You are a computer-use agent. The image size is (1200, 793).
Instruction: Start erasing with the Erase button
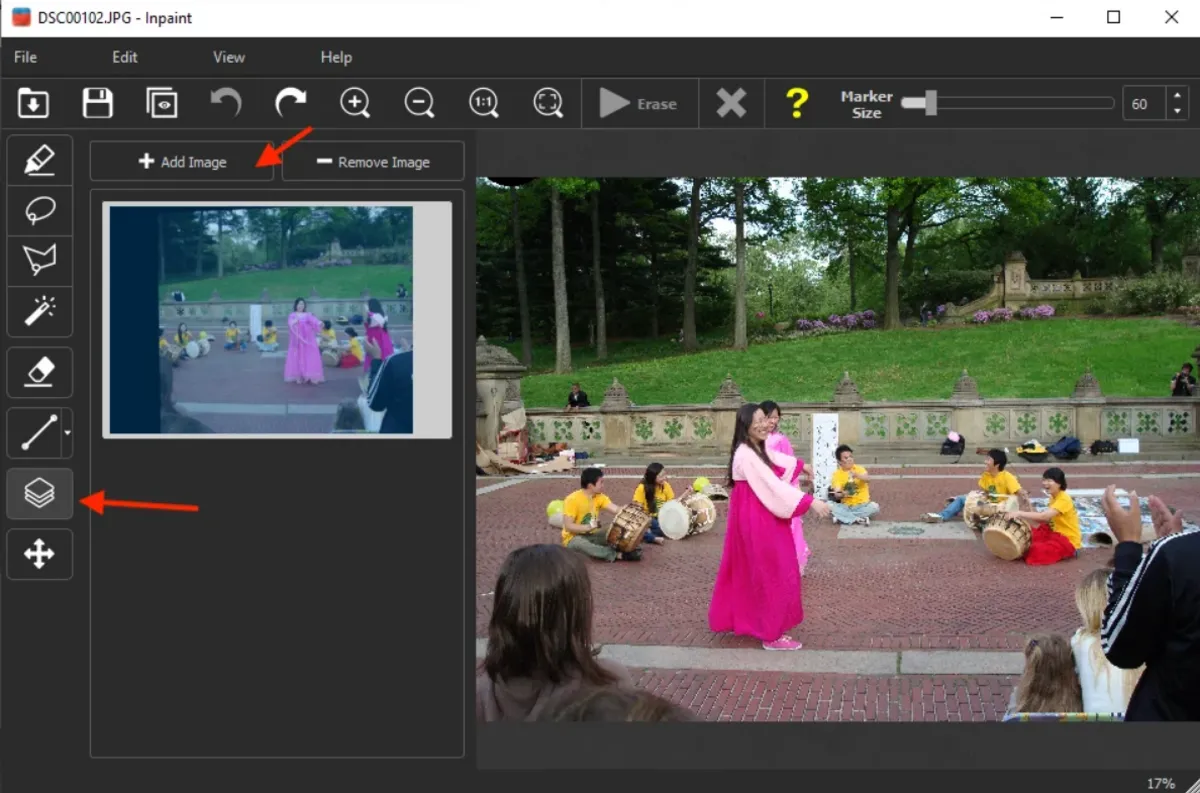[x=639, y=103]
